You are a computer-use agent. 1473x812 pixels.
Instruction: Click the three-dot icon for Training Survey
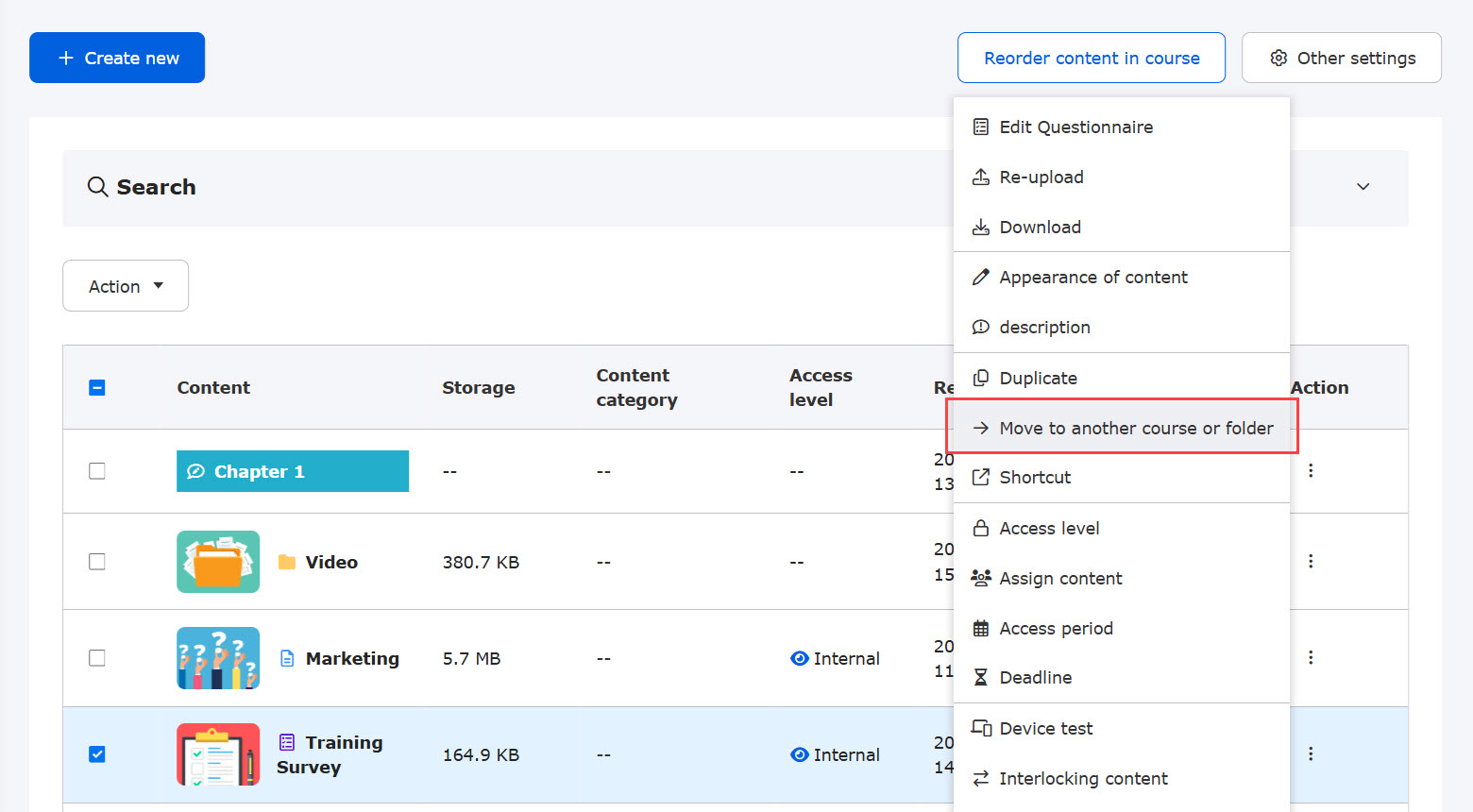coord(1311,753)
